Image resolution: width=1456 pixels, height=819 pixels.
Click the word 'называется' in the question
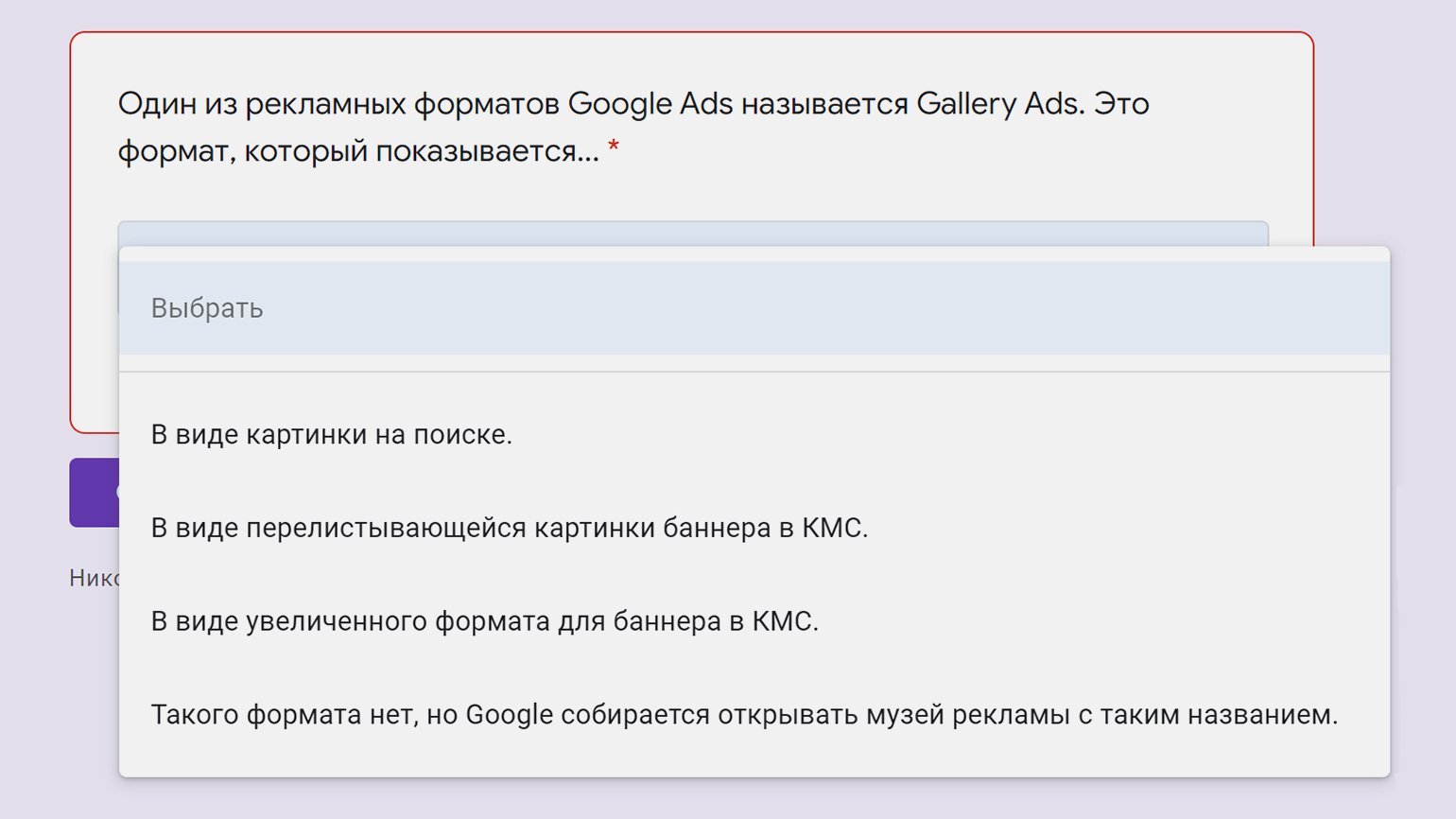point(824,104)
